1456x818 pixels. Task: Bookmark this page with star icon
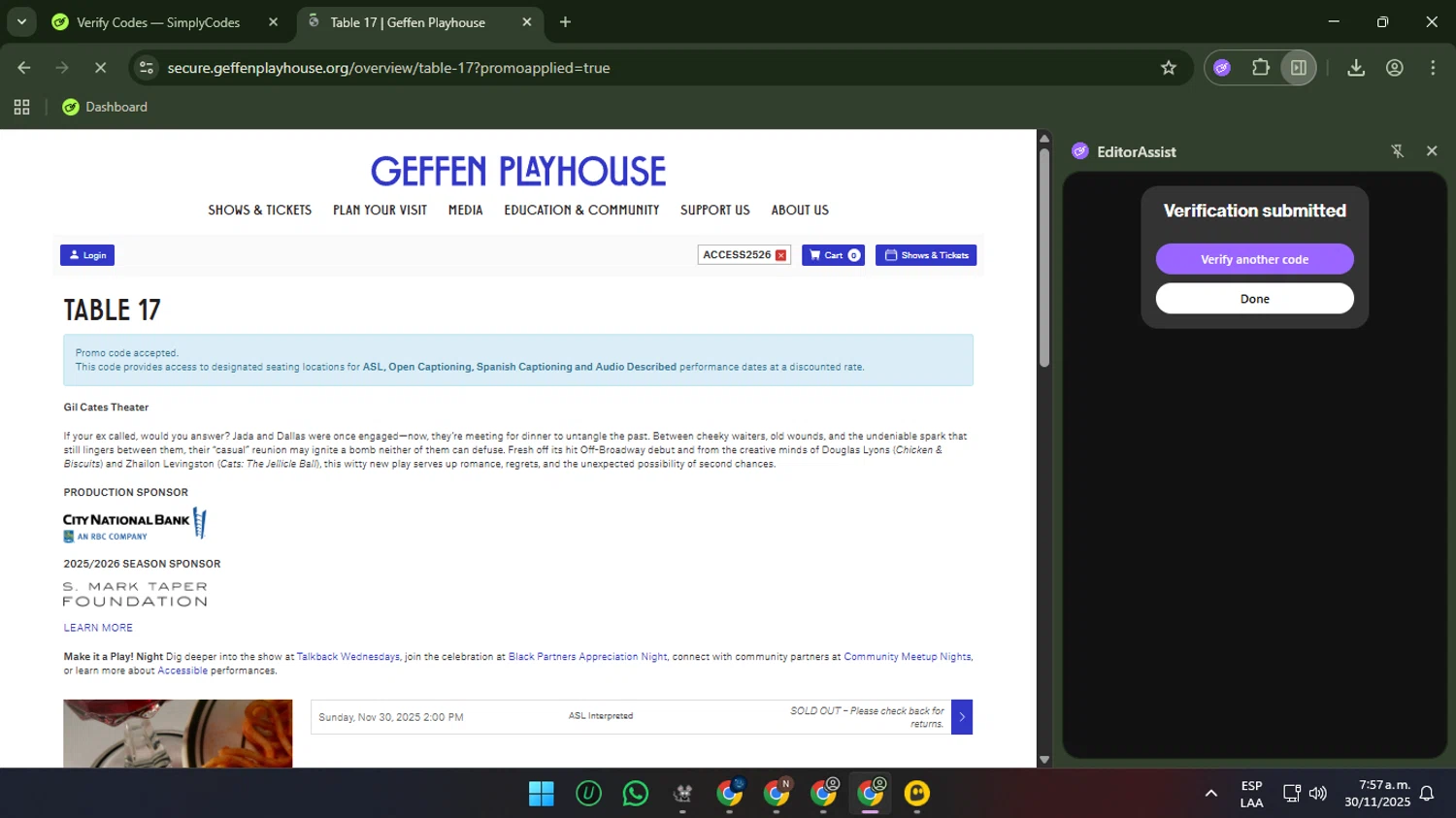pyautogui.click(x=1169, y=68)
